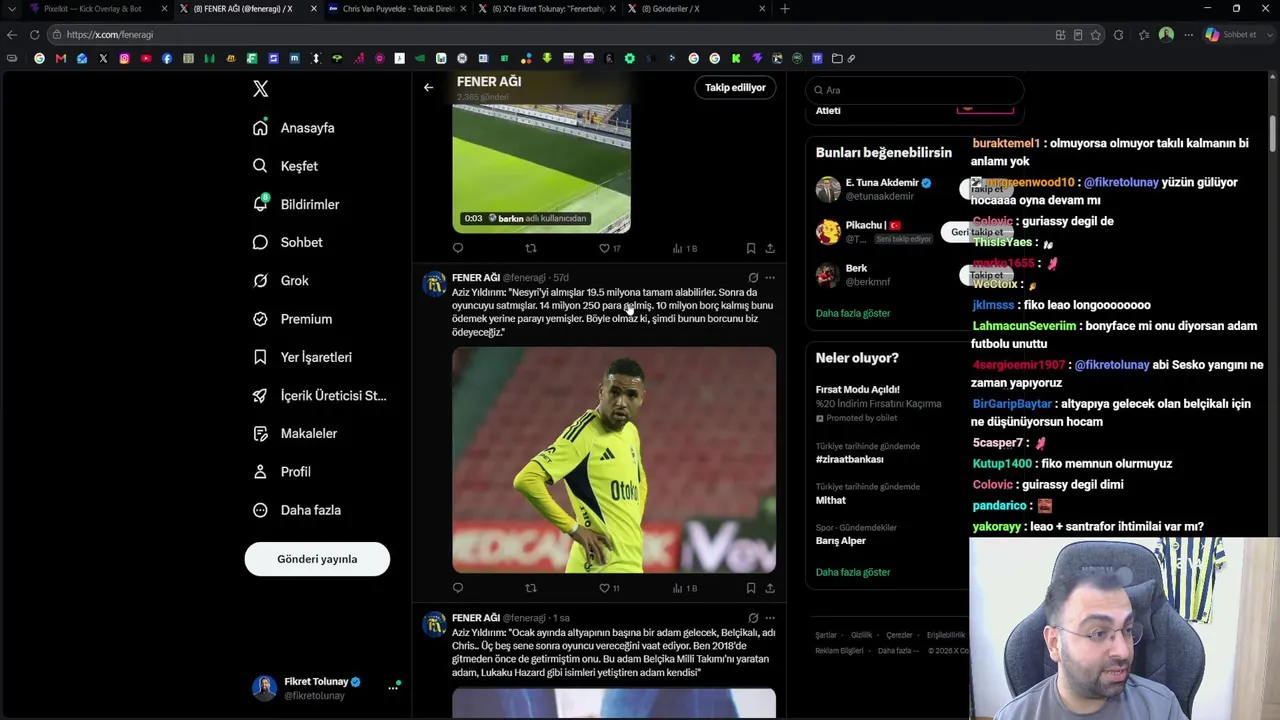Viewport: 1280px width, 720px height.
Task: Open Keşfet search page
Action: (286, 166)
